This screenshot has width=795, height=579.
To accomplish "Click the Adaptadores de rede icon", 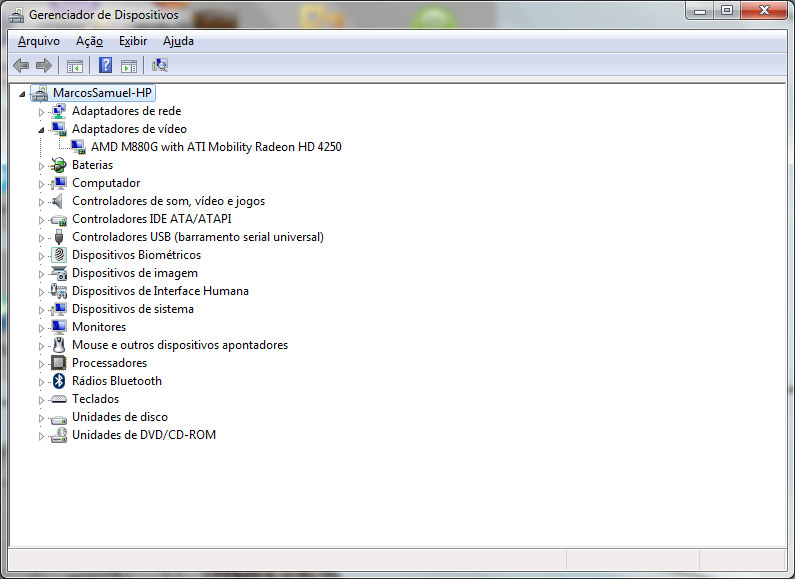I will click(x=59, y=111).
